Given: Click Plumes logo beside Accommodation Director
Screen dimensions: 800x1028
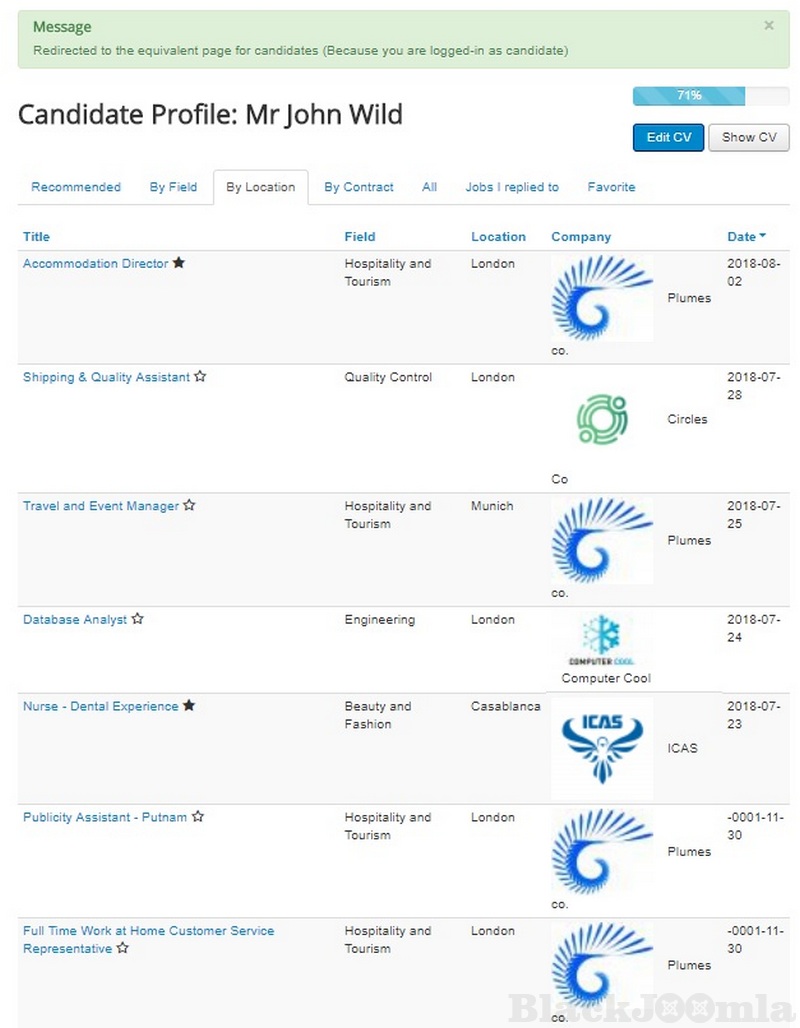Looking at the screenshot, I should coord(602,298).
